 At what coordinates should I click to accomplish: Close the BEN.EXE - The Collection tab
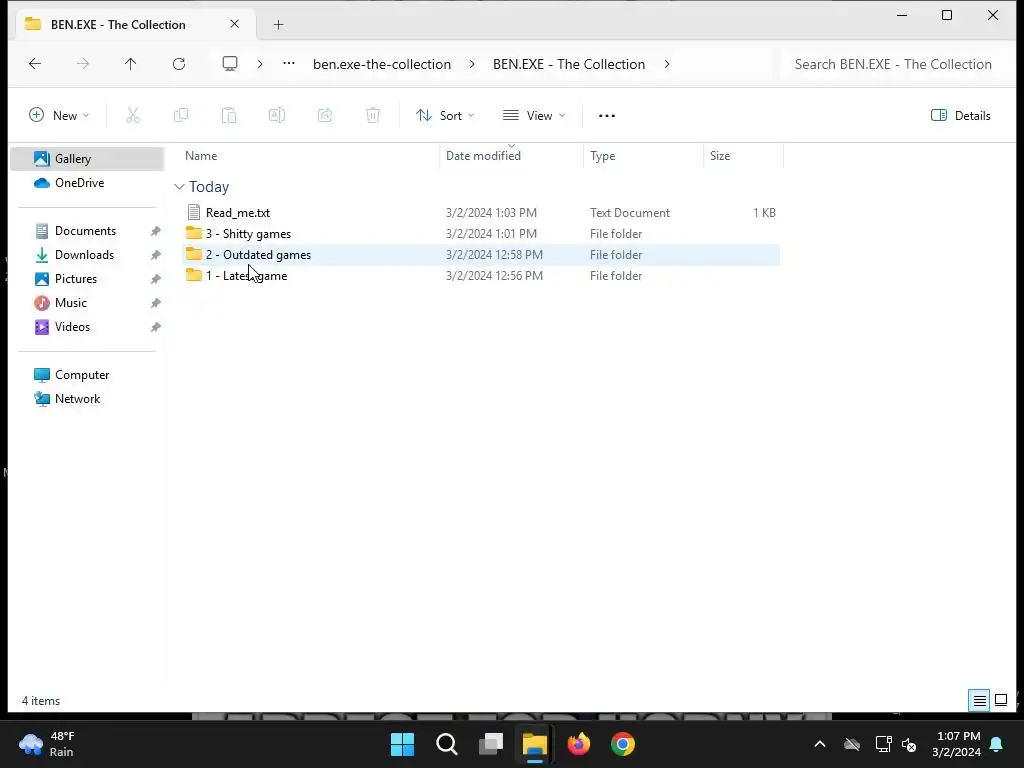click(234, 24)
